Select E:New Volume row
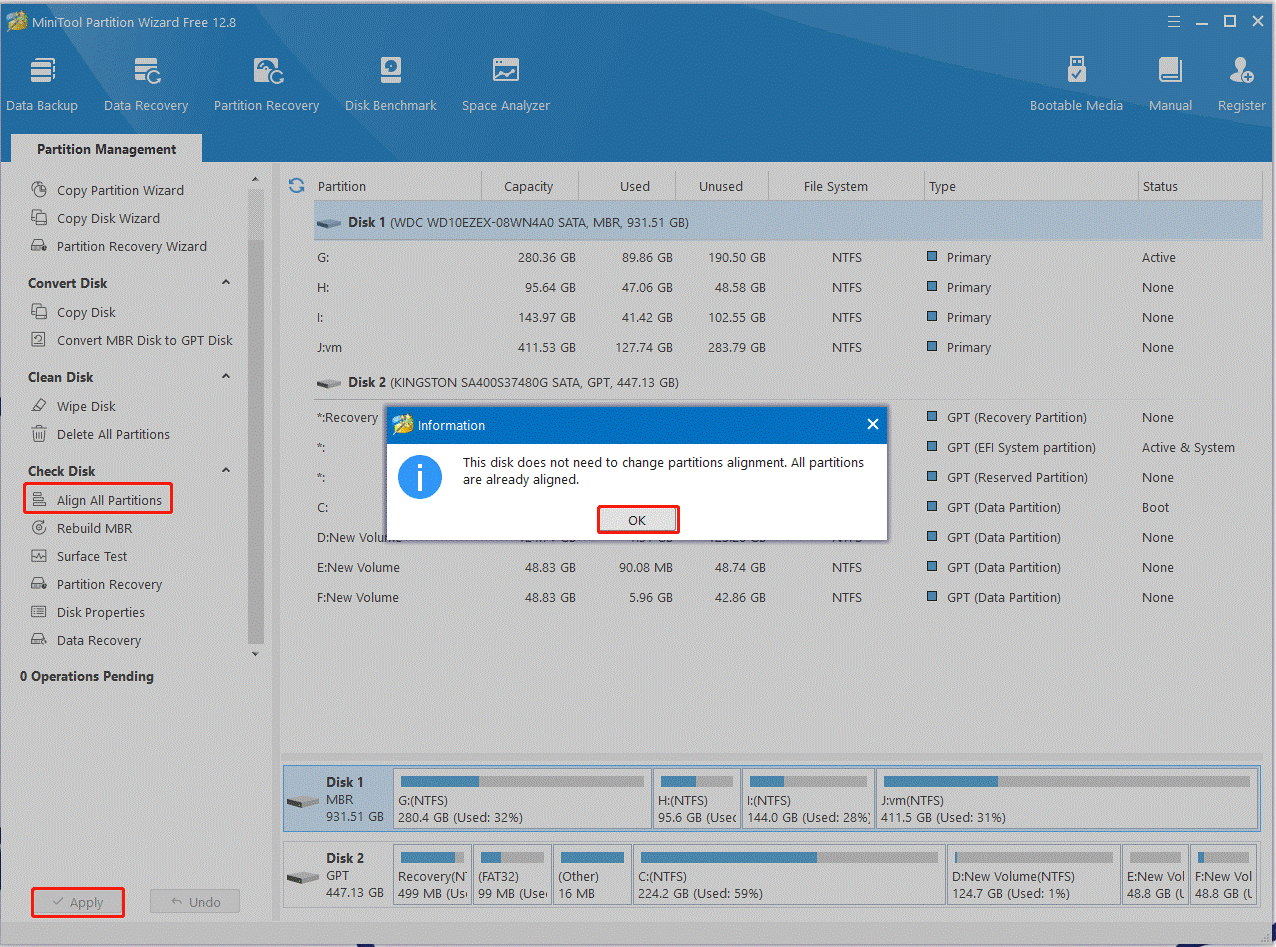The width and height of the screenshot is (1276, 947). click(788, 567)
